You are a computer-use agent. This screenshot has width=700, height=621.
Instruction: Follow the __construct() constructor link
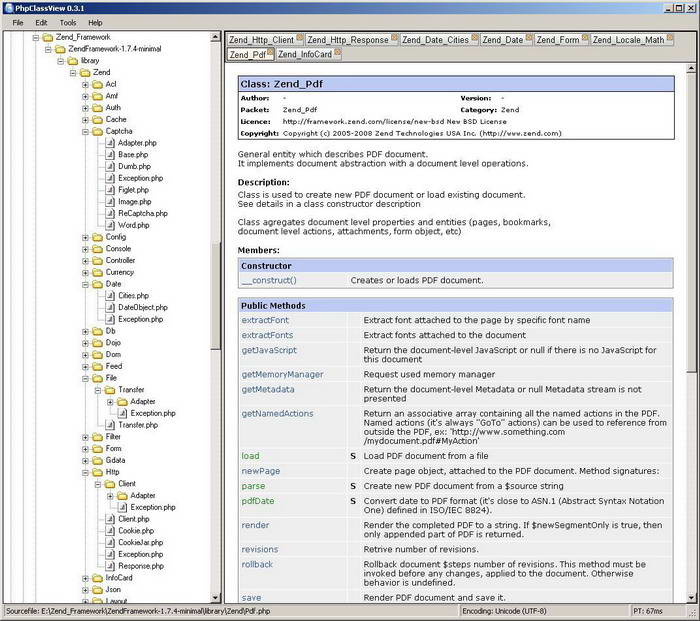[x=269, y=281]
